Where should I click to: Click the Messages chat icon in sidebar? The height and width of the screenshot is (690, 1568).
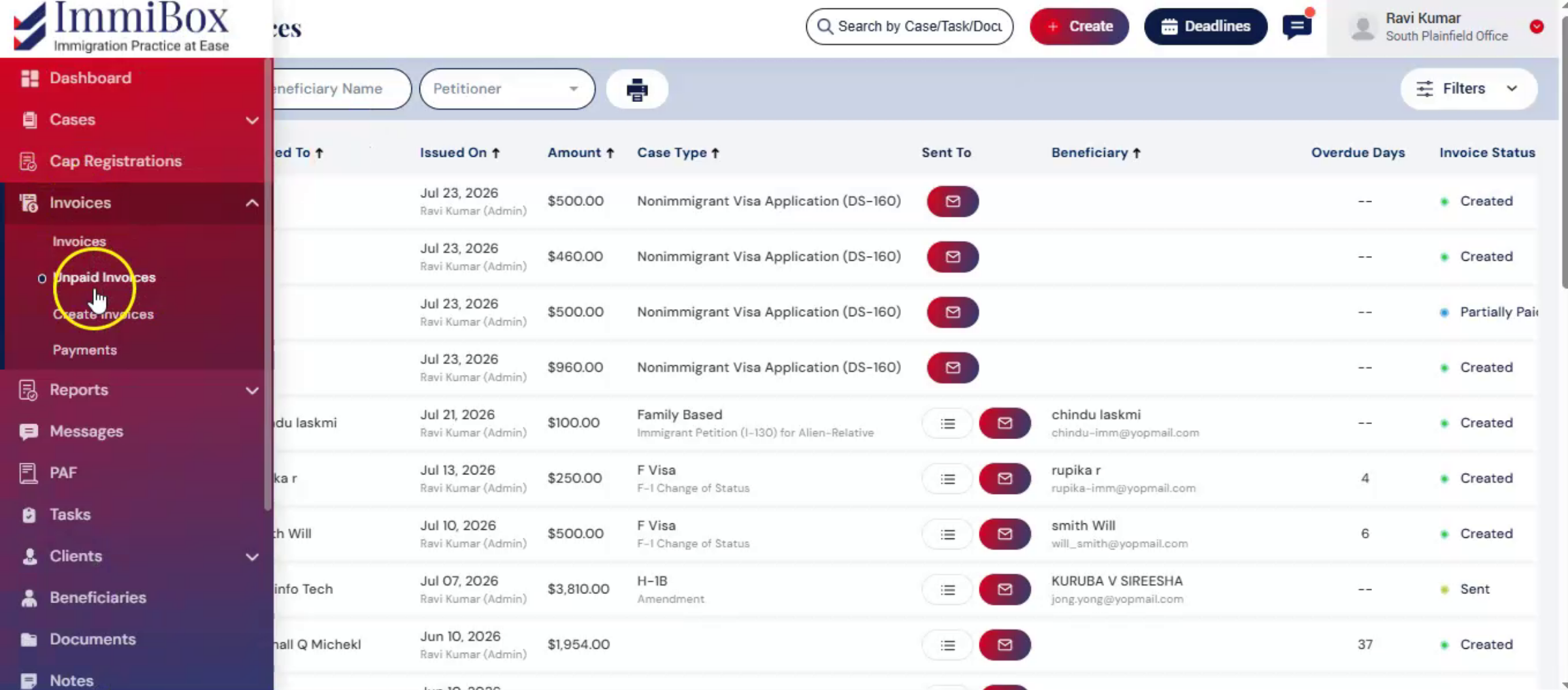28,431
